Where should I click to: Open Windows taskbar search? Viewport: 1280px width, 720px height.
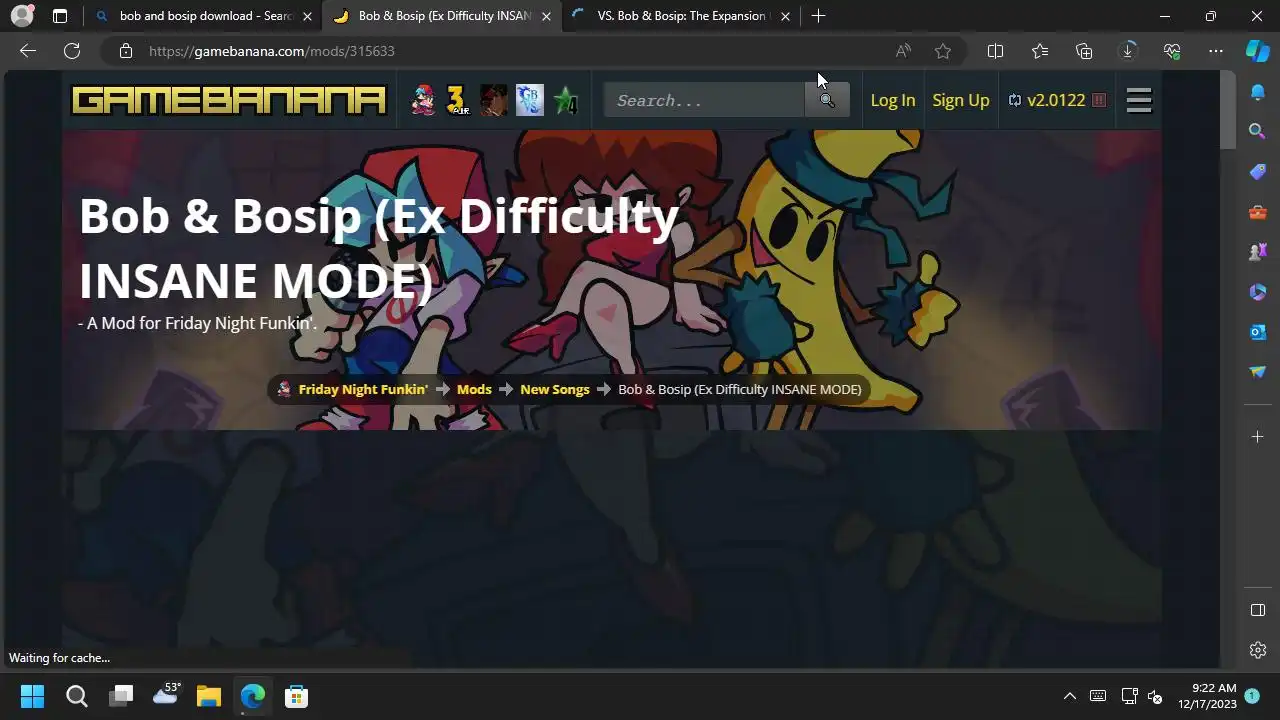point(77,696)
